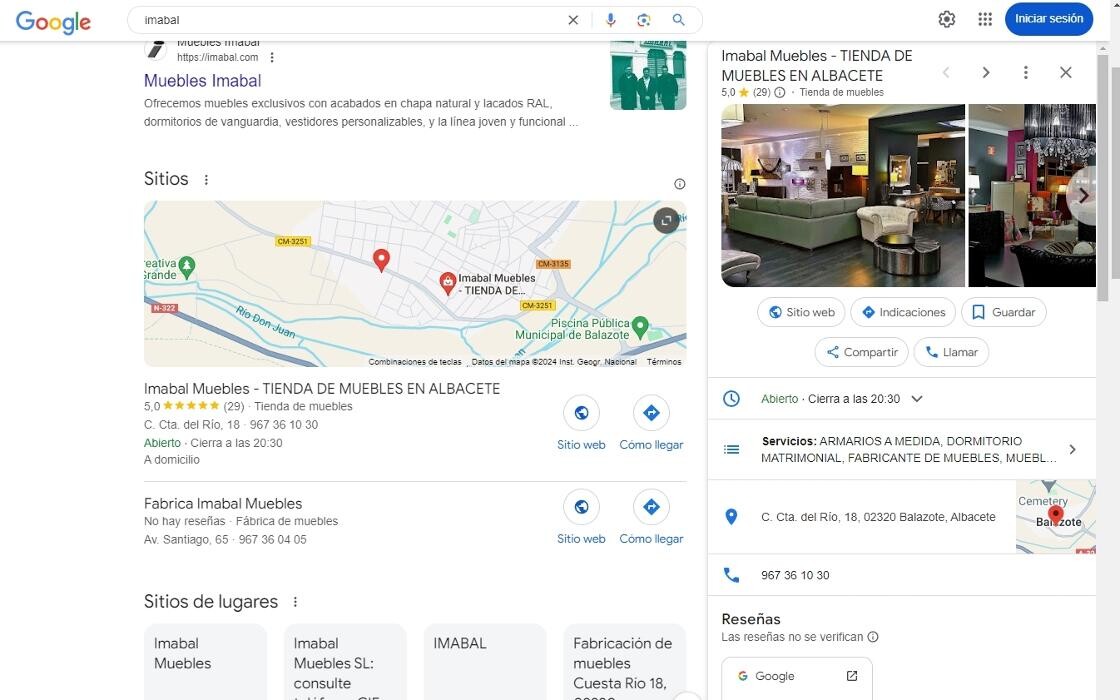Click Compartir to share the business
This screenshot has width=1120, height=700.
[860, 352]
